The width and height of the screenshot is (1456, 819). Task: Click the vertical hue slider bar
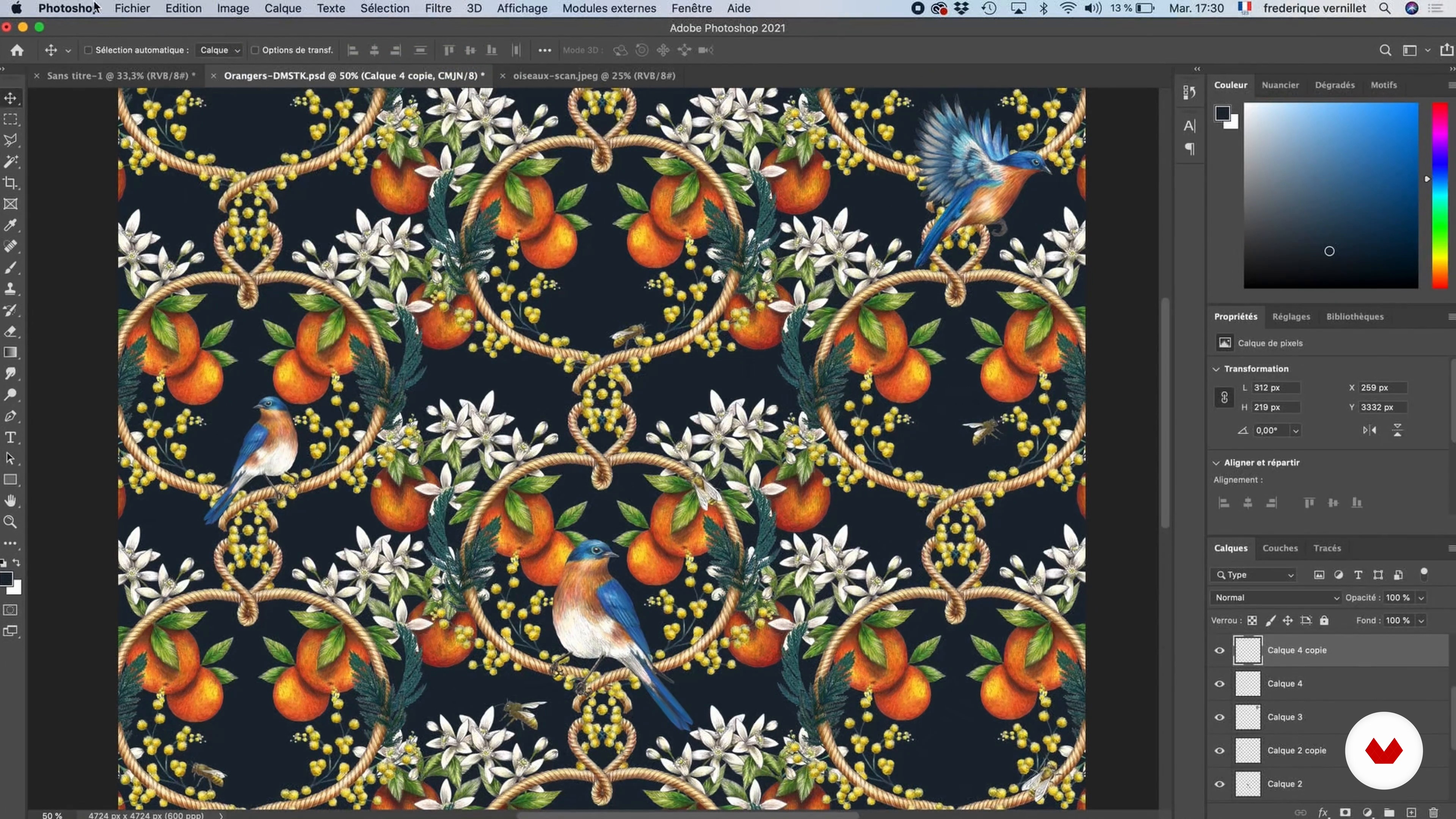point(1439,195)
